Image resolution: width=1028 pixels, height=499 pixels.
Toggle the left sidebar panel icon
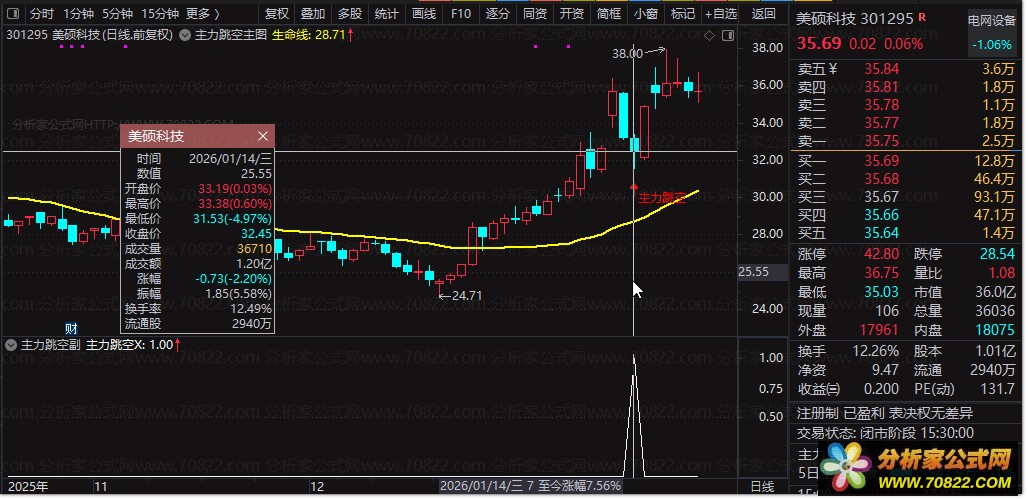point(13,13)
